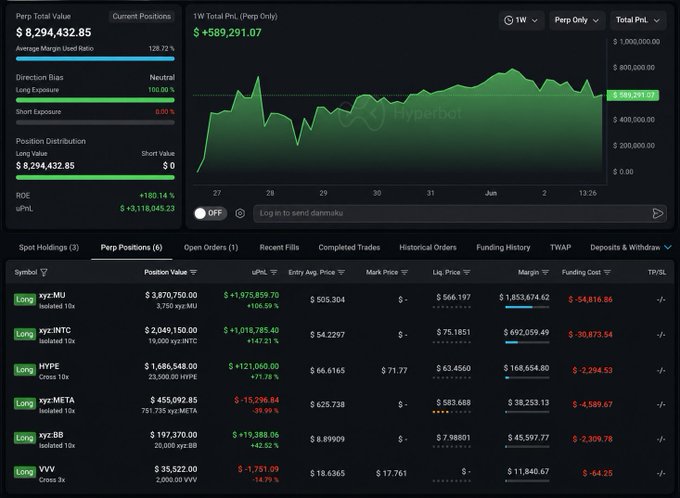Click the xyz:INTC symbol name

(x=55, y=330)
